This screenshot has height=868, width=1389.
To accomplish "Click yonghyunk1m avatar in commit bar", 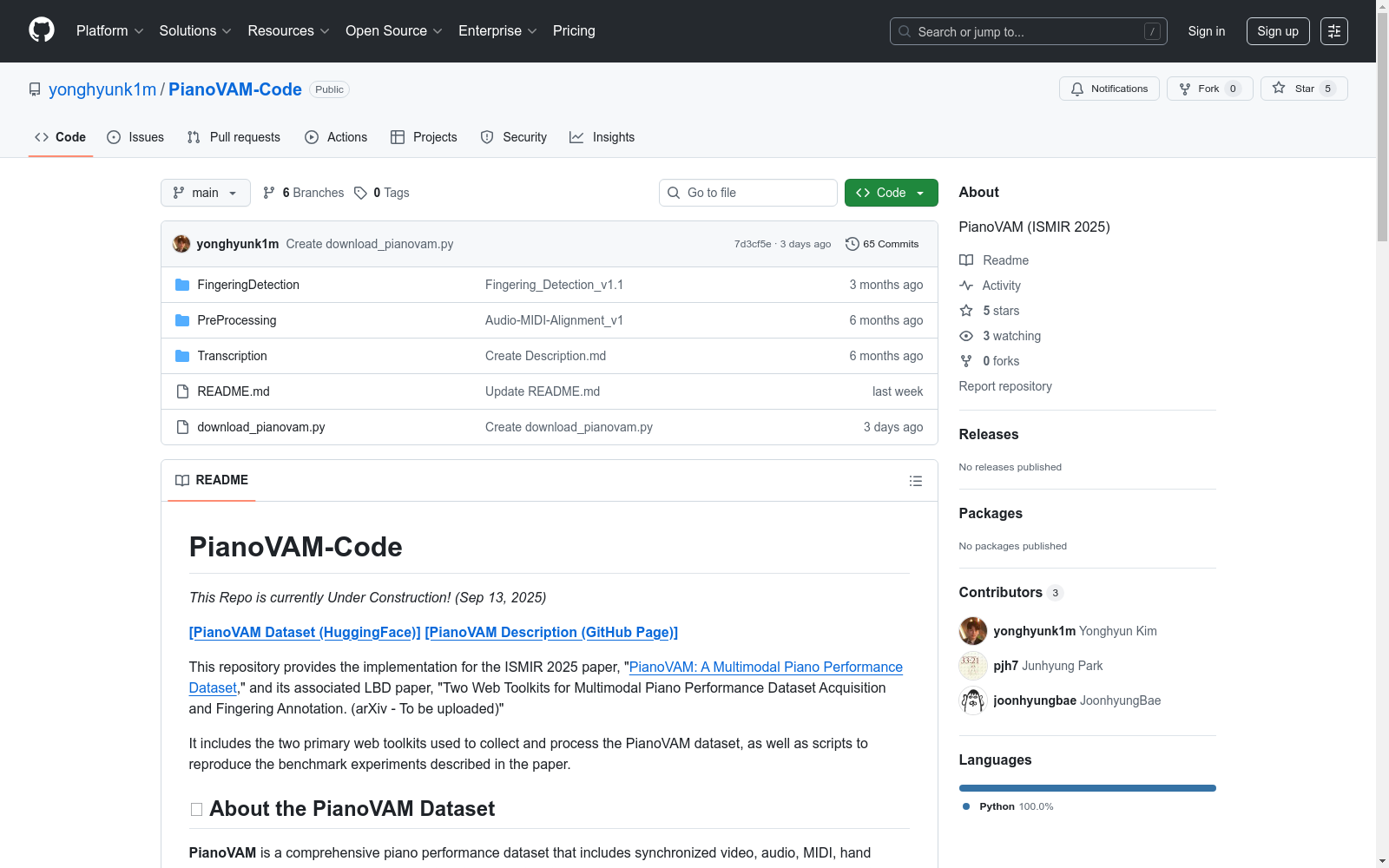I will click(181, 244).
